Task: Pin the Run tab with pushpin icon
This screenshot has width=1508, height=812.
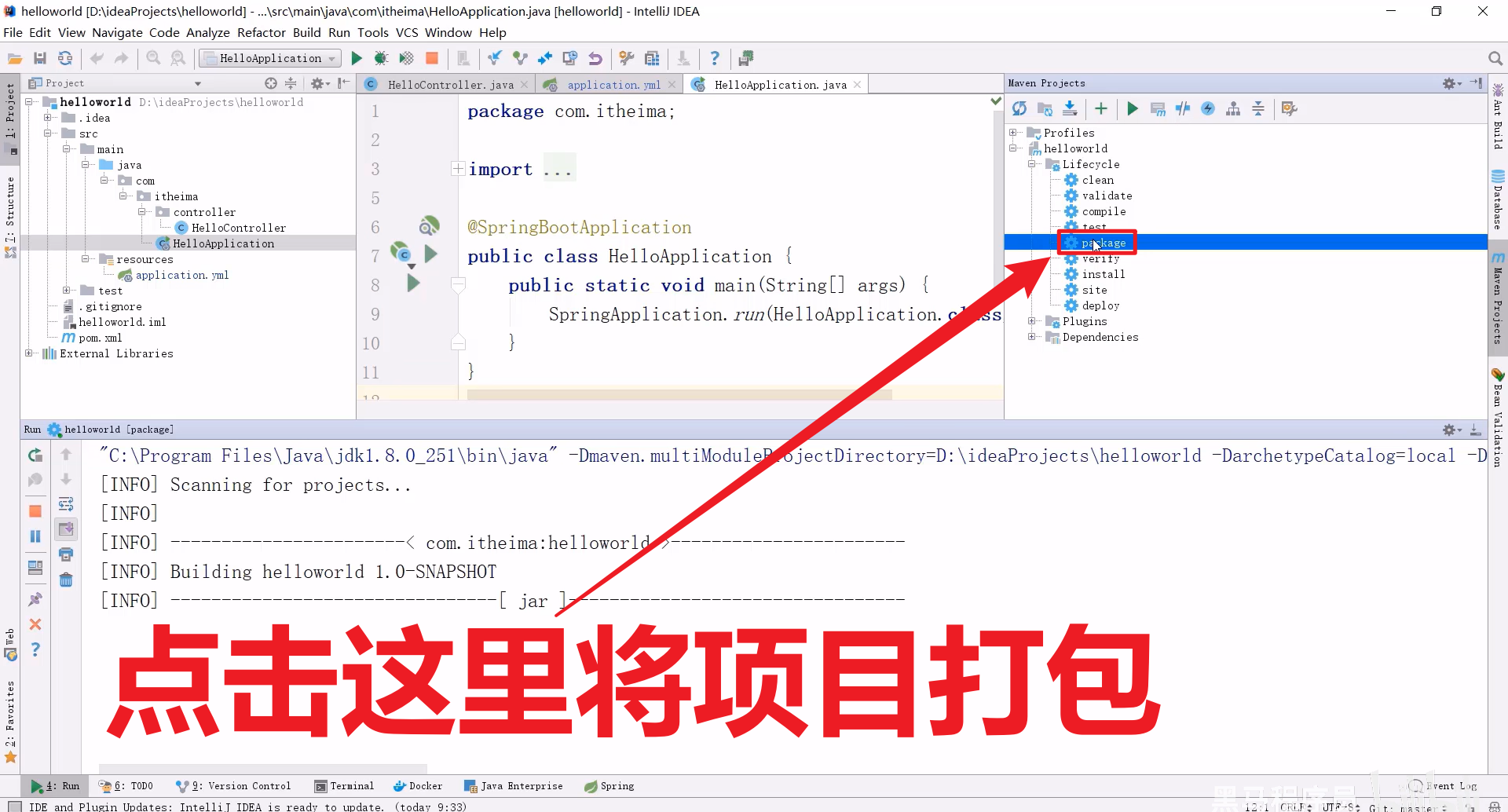Action: click(35, 599)
